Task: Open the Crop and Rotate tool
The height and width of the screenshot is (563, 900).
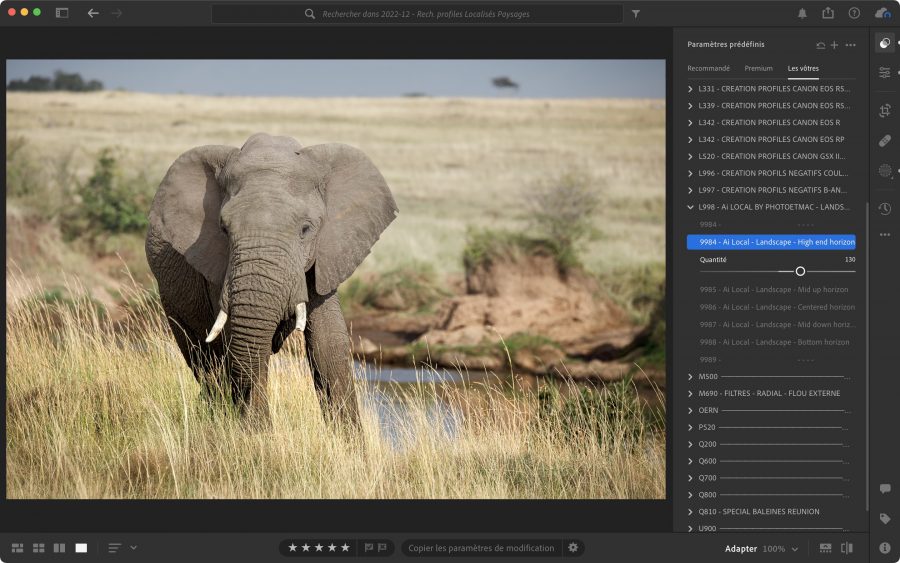Action: [x=885, y=111]
